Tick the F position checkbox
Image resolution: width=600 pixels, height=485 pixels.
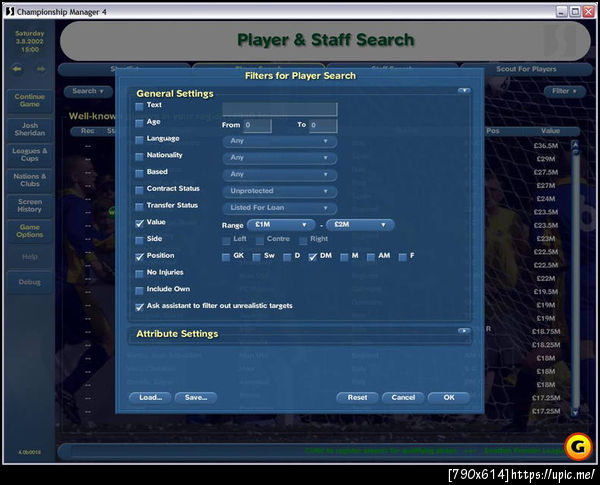(402, 257)
